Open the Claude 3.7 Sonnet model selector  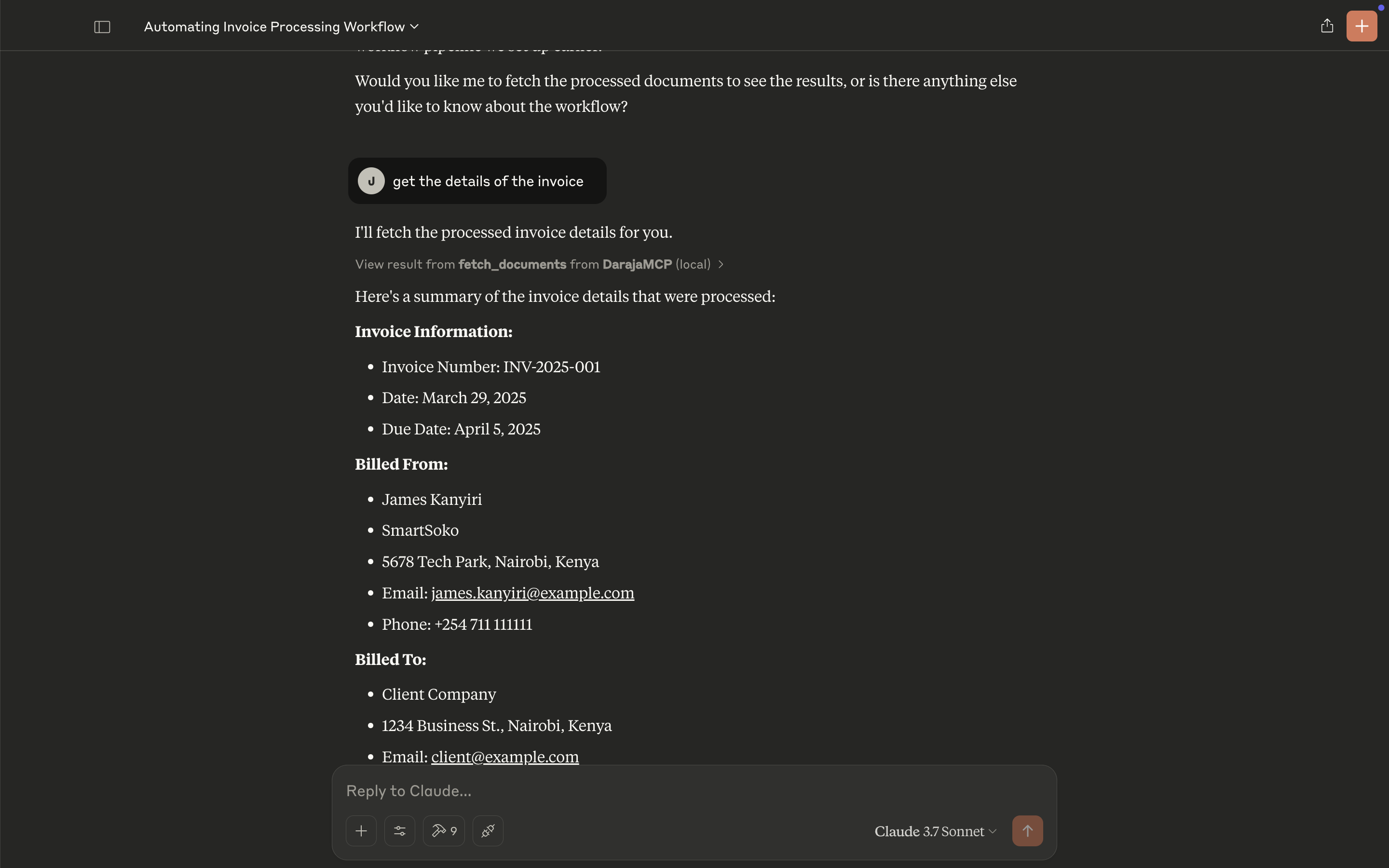[x=934, y=831]
